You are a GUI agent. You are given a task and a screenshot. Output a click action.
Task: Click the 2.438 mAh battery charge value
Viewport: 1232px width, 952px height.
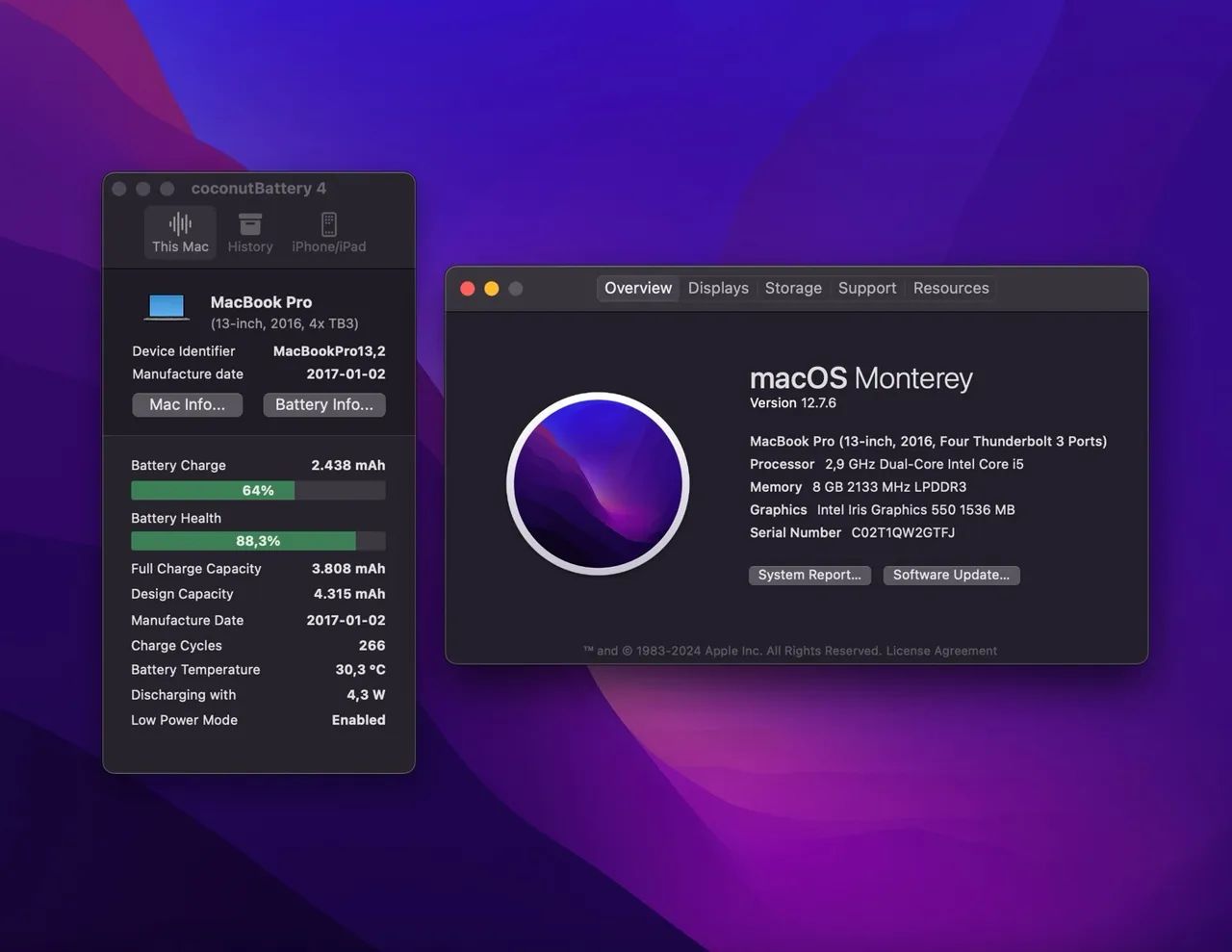pyautogui.click(x=348, y=465)
